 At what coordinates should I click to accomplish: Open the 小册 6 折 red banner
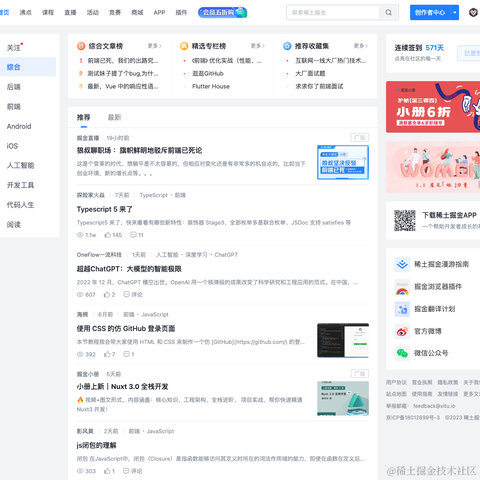433,107
